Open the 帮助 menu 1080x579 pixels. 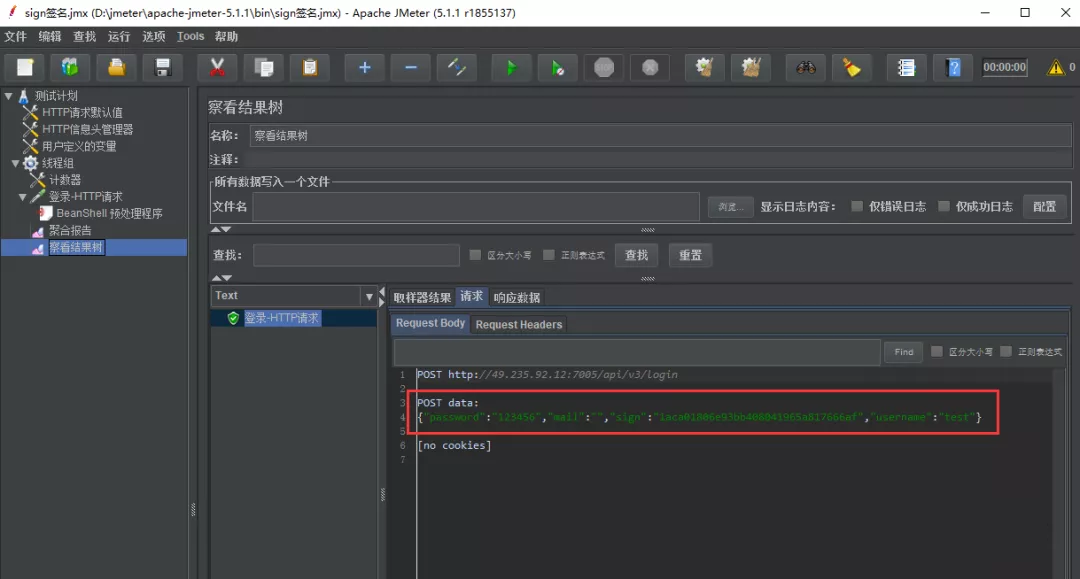click(226, 36)
